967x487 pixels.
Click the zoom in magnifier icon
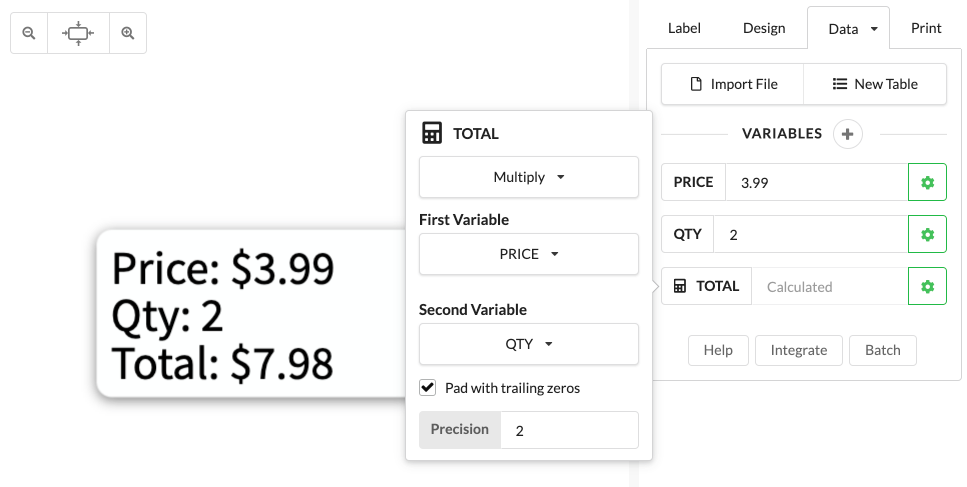coord(128,33)
